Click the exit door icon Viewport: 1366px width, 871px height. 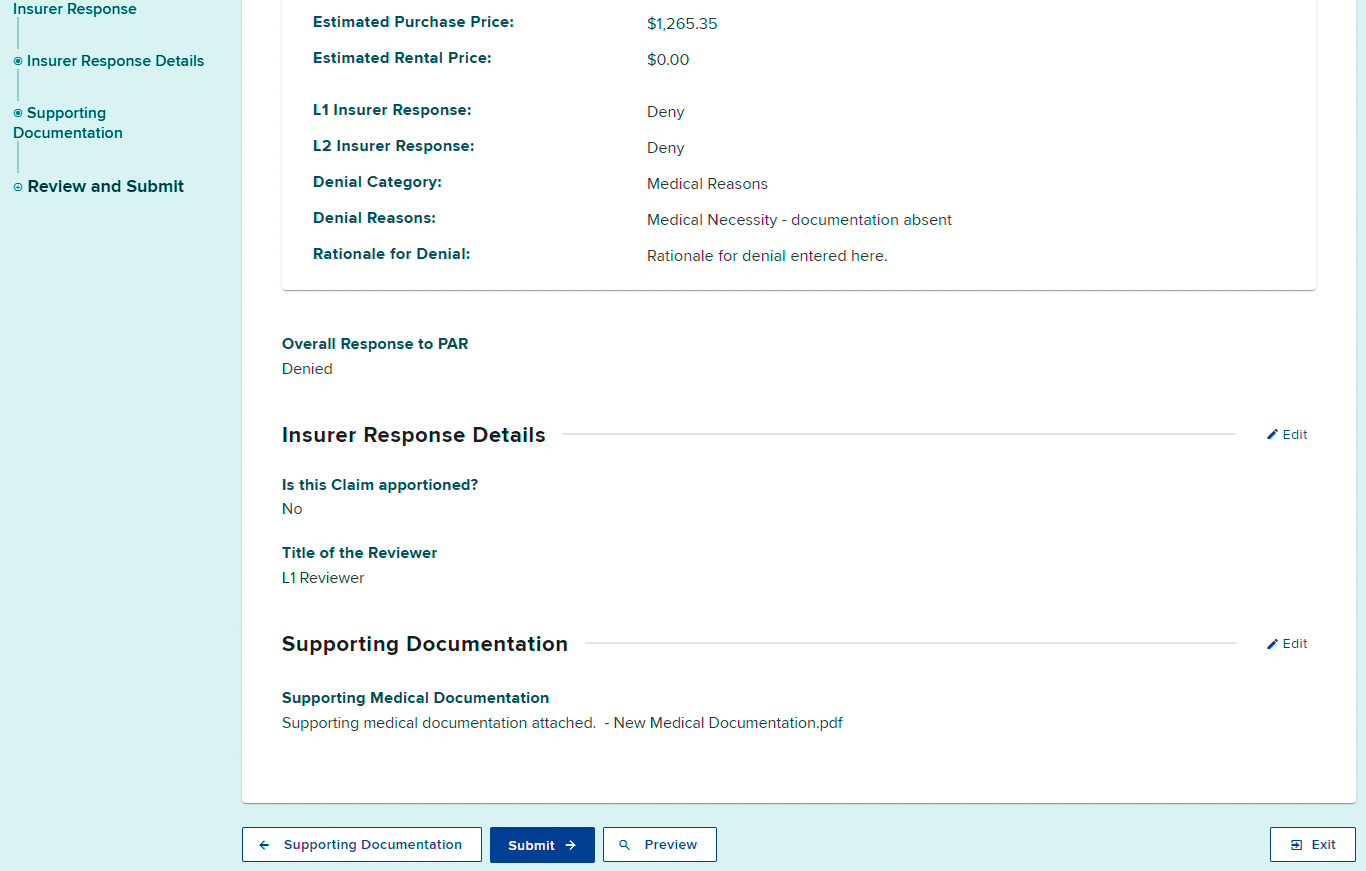click(1296, 845)
